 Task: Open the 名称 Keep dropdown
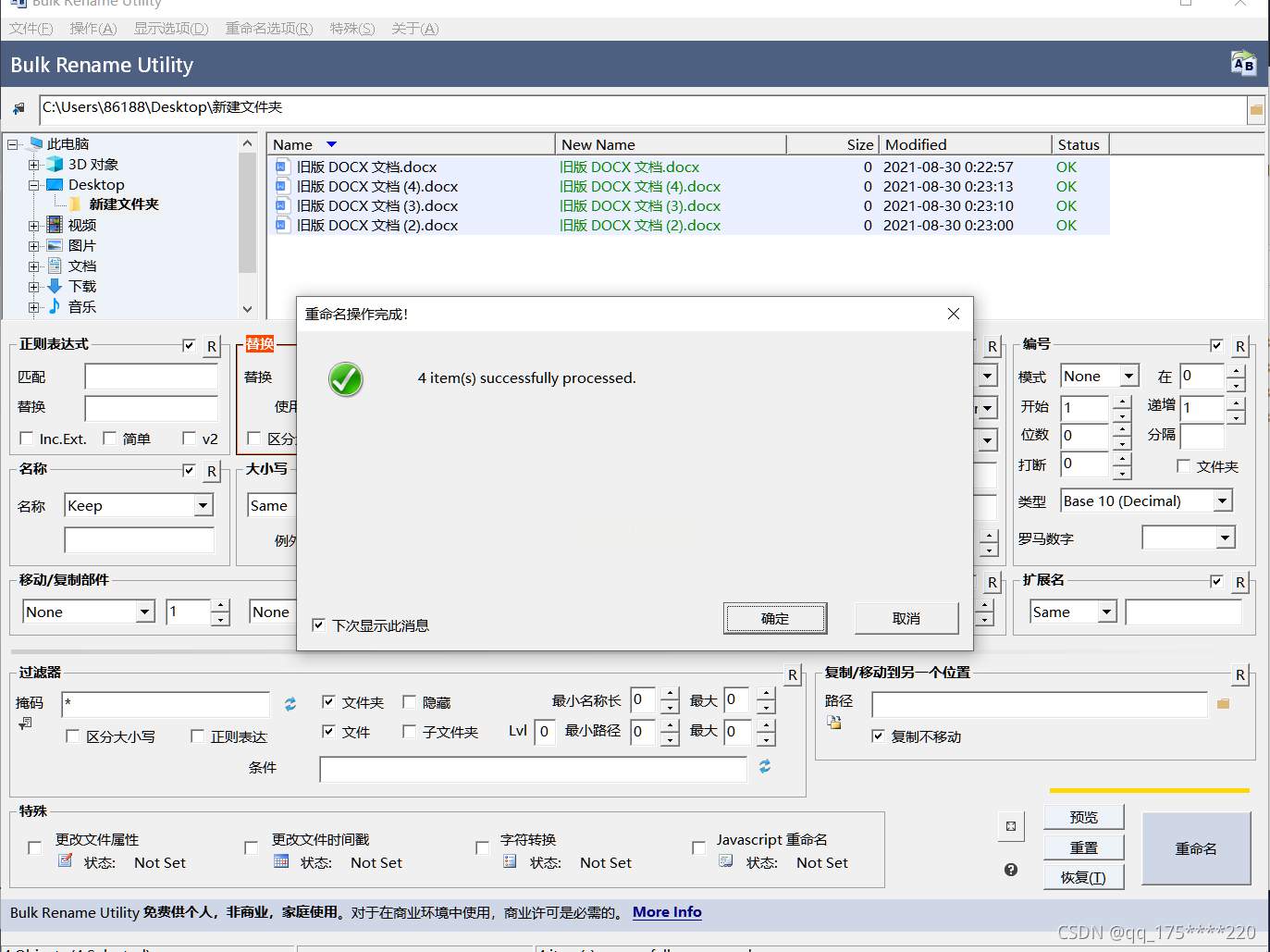pos(203,506)
